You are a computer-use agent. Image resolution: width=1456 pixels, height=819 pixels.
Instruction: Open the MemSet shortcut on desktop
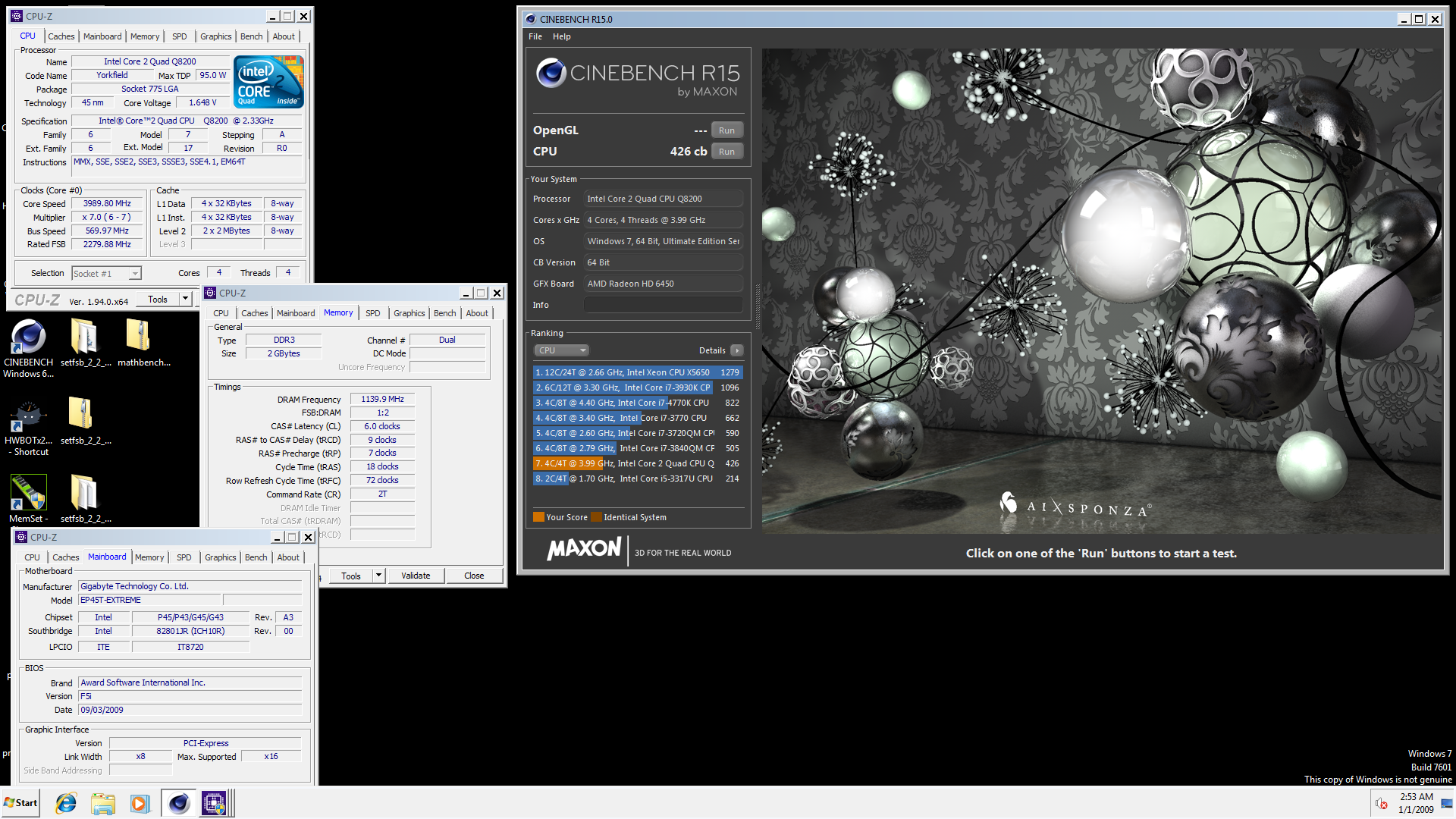(x=28, y=497)
